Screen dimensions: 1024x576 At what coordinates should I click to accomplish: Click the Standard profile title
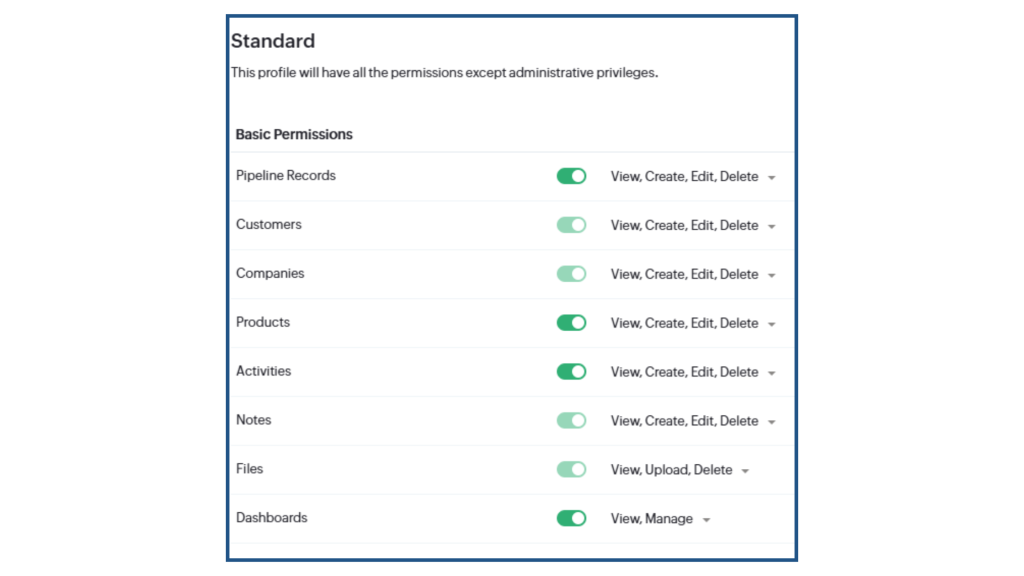[x=273, y=41]
